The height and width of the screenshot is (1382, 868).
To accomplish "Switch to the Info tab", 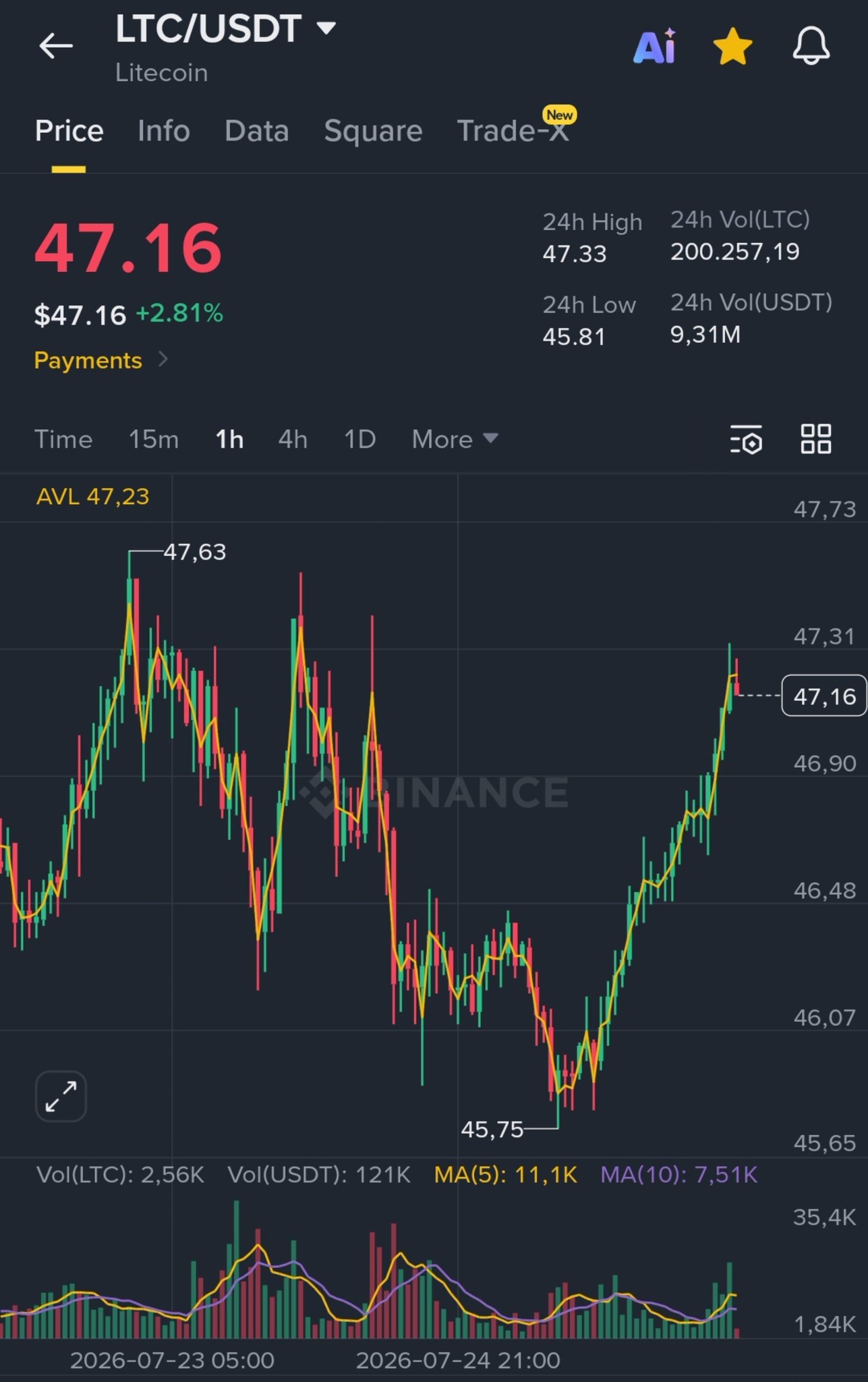I will click(x=164, y=131).
